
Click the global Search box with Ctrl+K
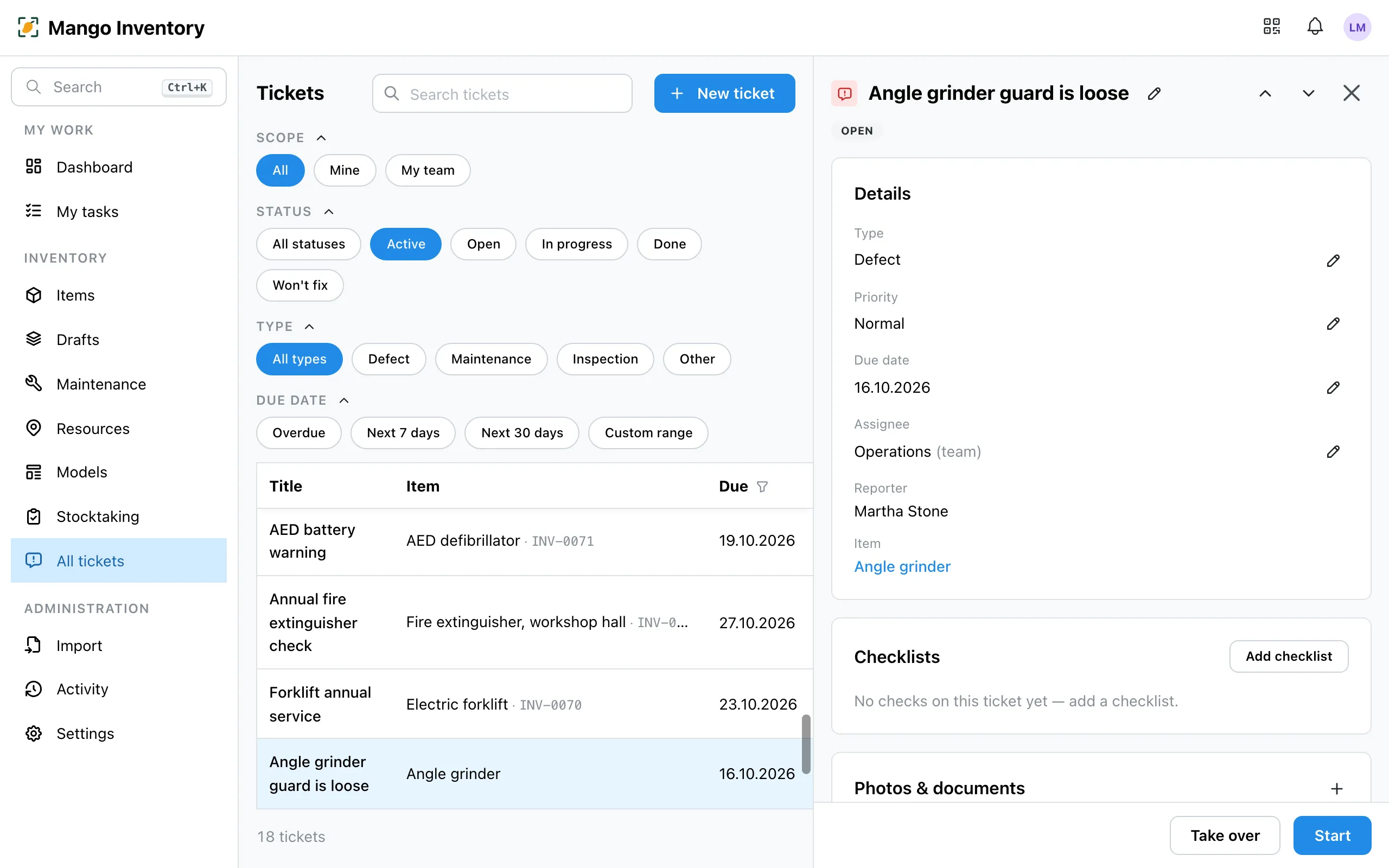(119, 87)
